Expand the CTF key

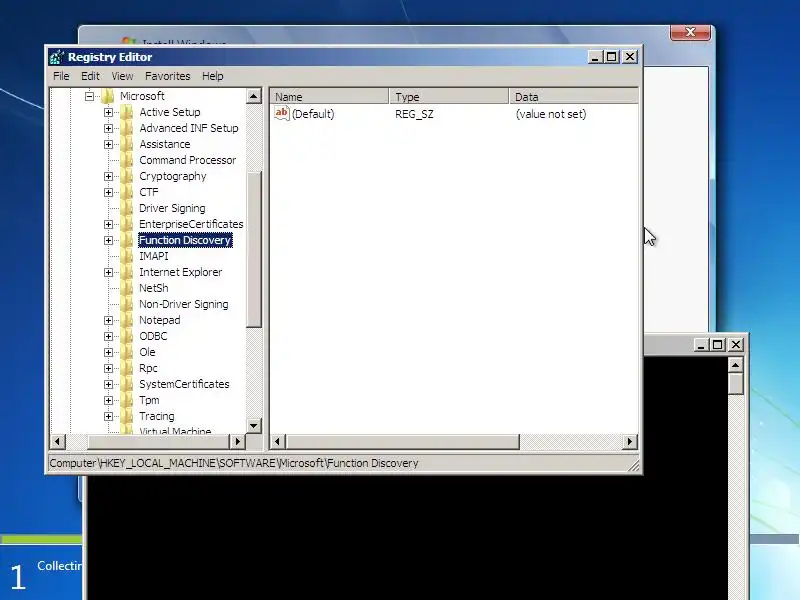click(x=108, y=192)
